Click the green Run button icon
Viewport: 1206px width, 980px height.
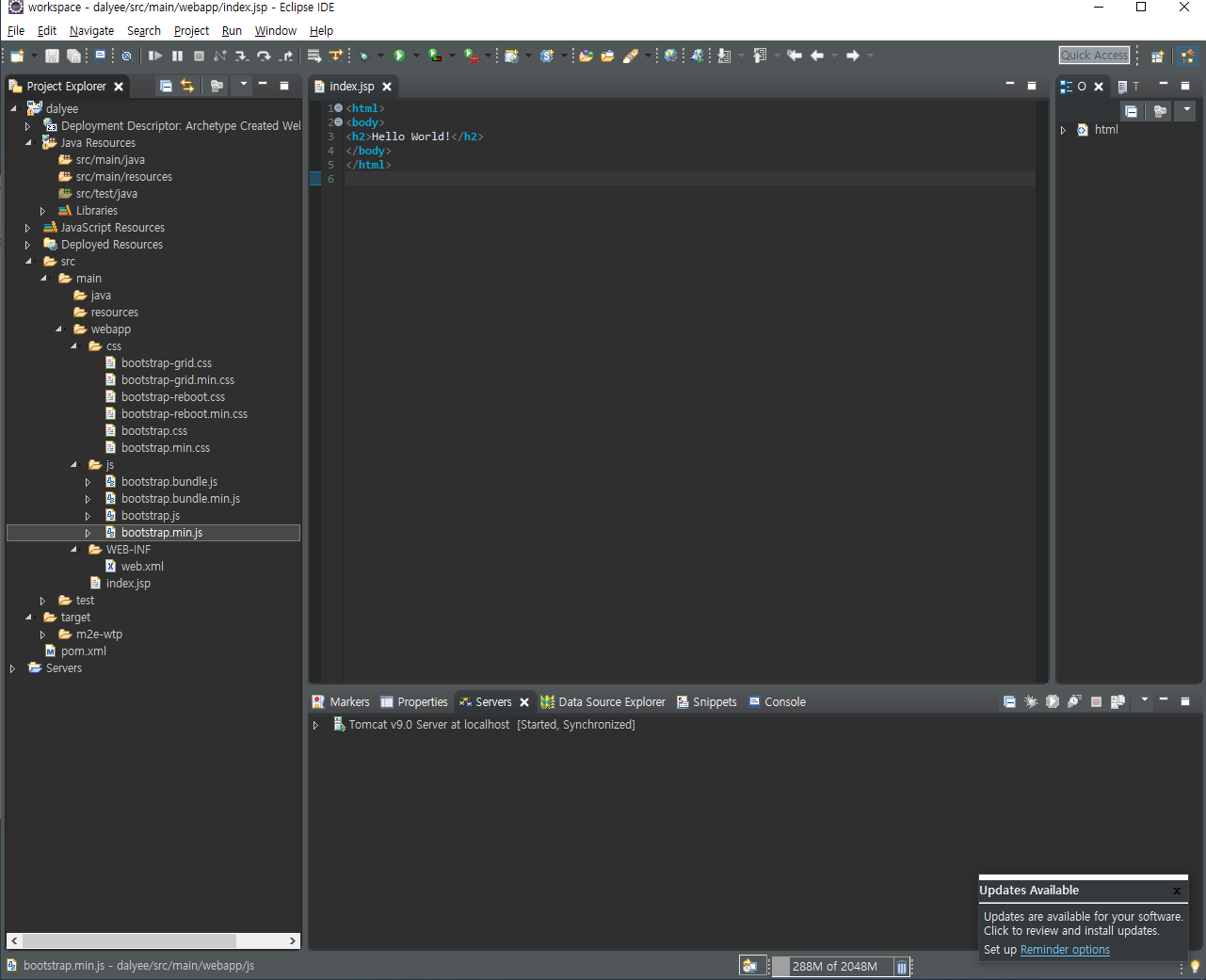(x=399, y=56)
